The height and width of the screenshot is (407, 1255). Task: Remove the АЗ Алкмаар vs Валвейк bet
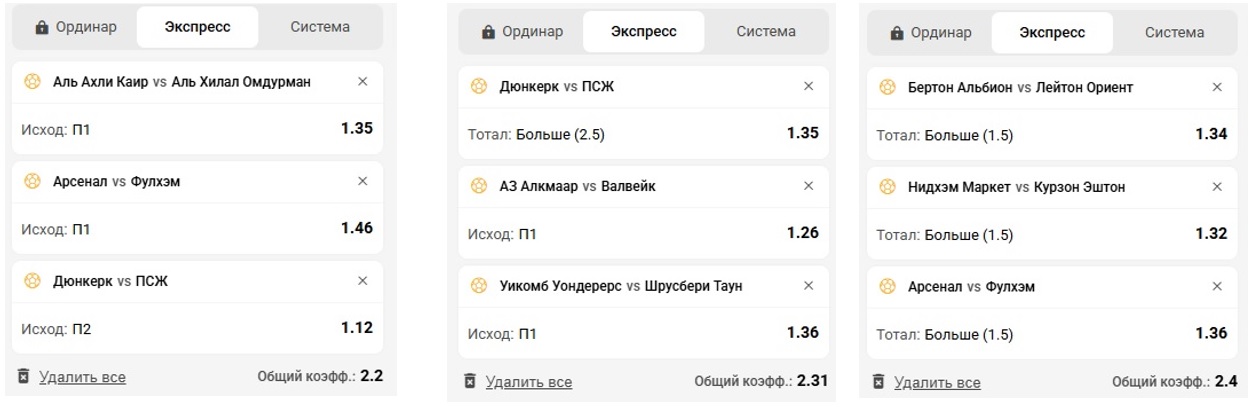click(809, 186)
